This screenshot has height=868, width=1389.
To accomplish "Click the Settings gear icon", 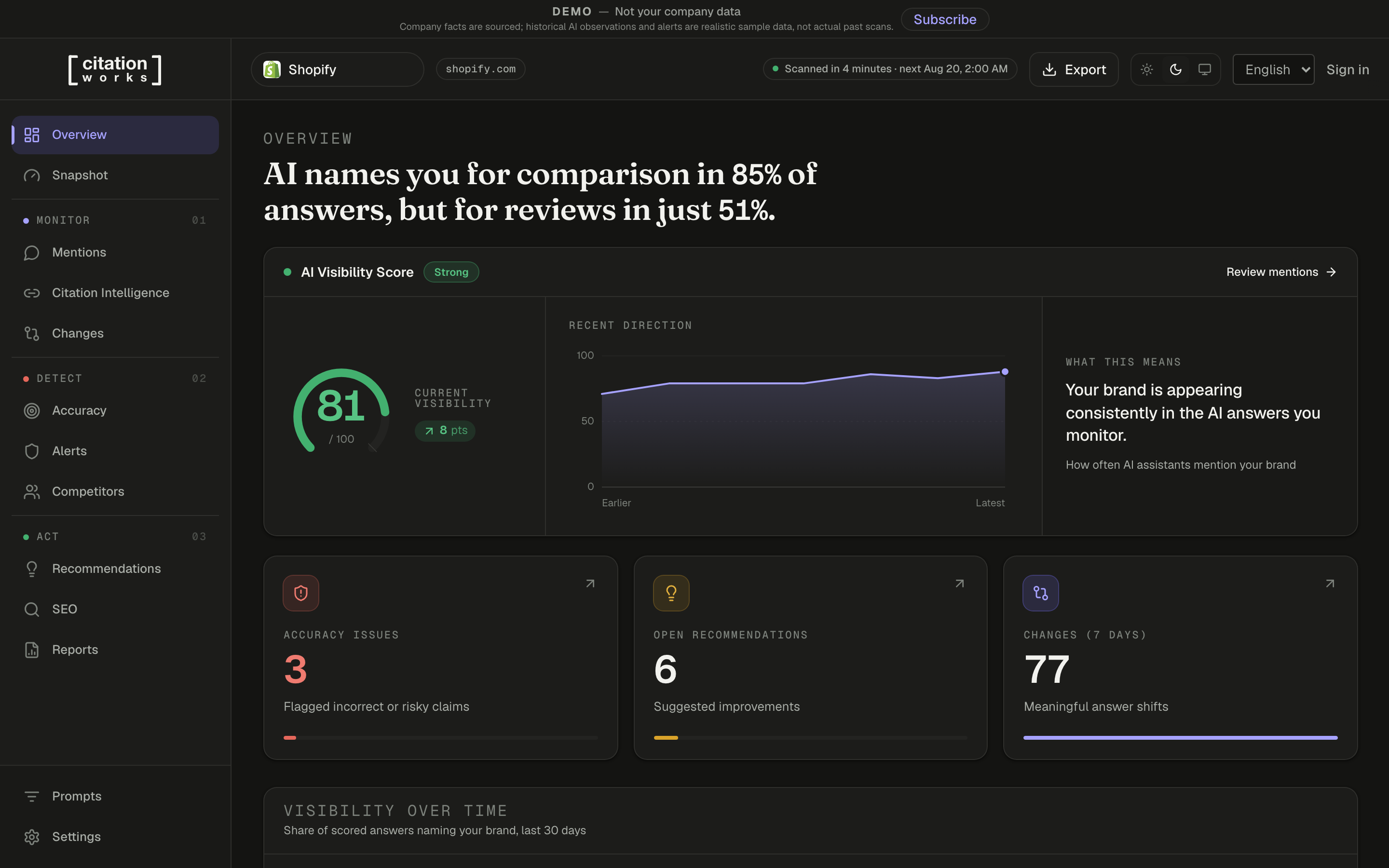I will click(31, 837).
